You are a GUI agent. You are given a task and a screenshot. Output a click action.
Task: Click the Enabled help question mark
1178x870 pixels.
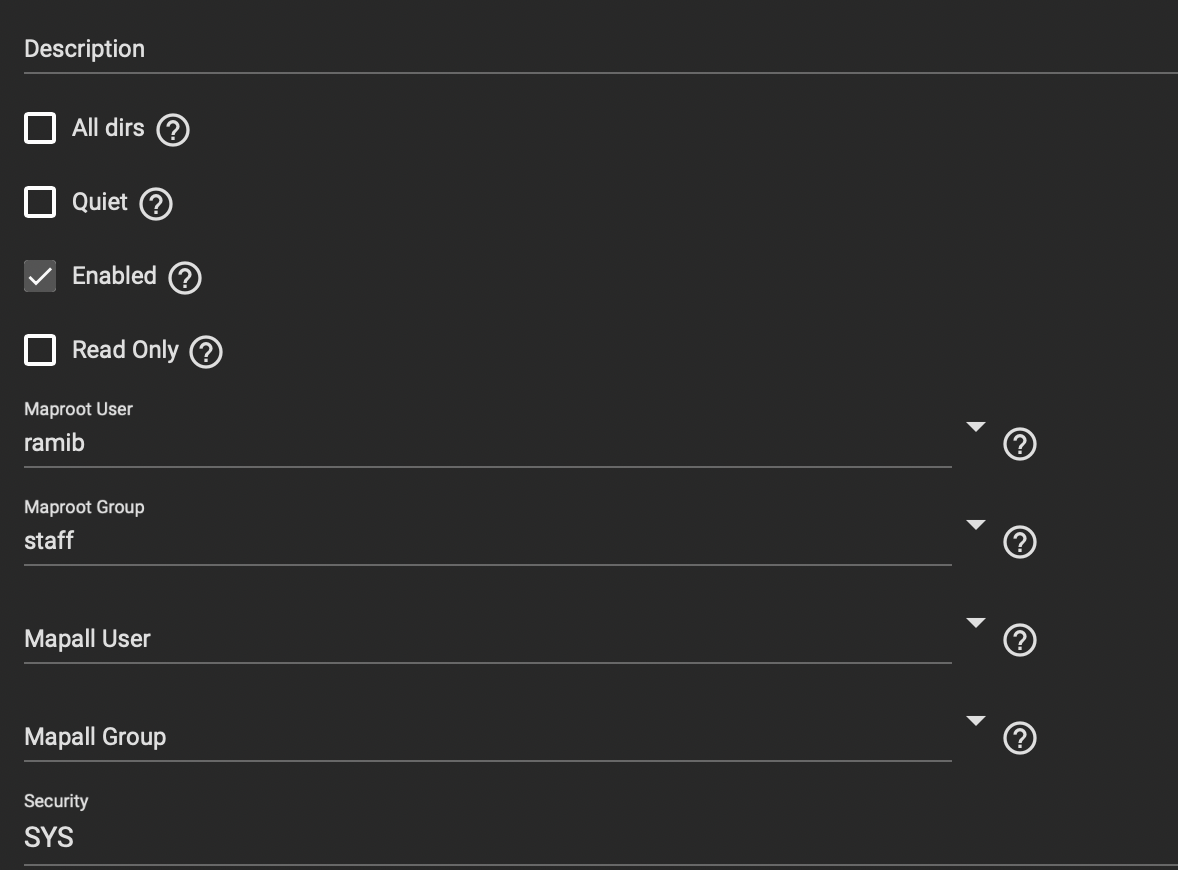(x=185, y=278)
